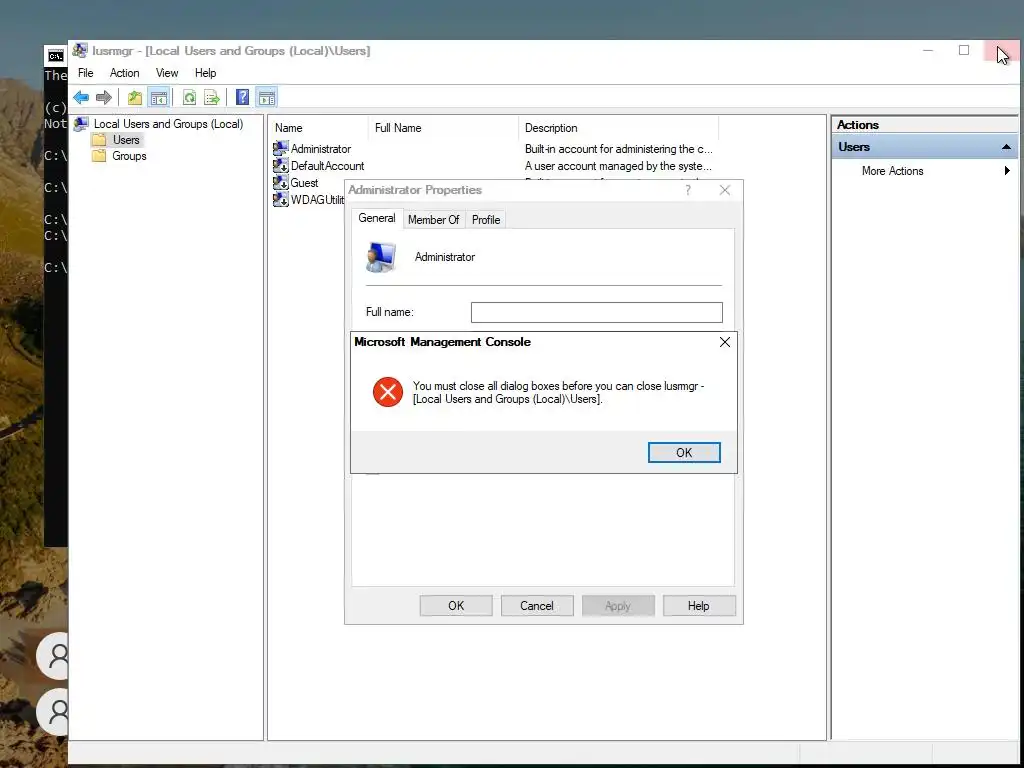Click More Actions in the Actions pane
The image size is (1024, 768).
[x=892, y=171]
